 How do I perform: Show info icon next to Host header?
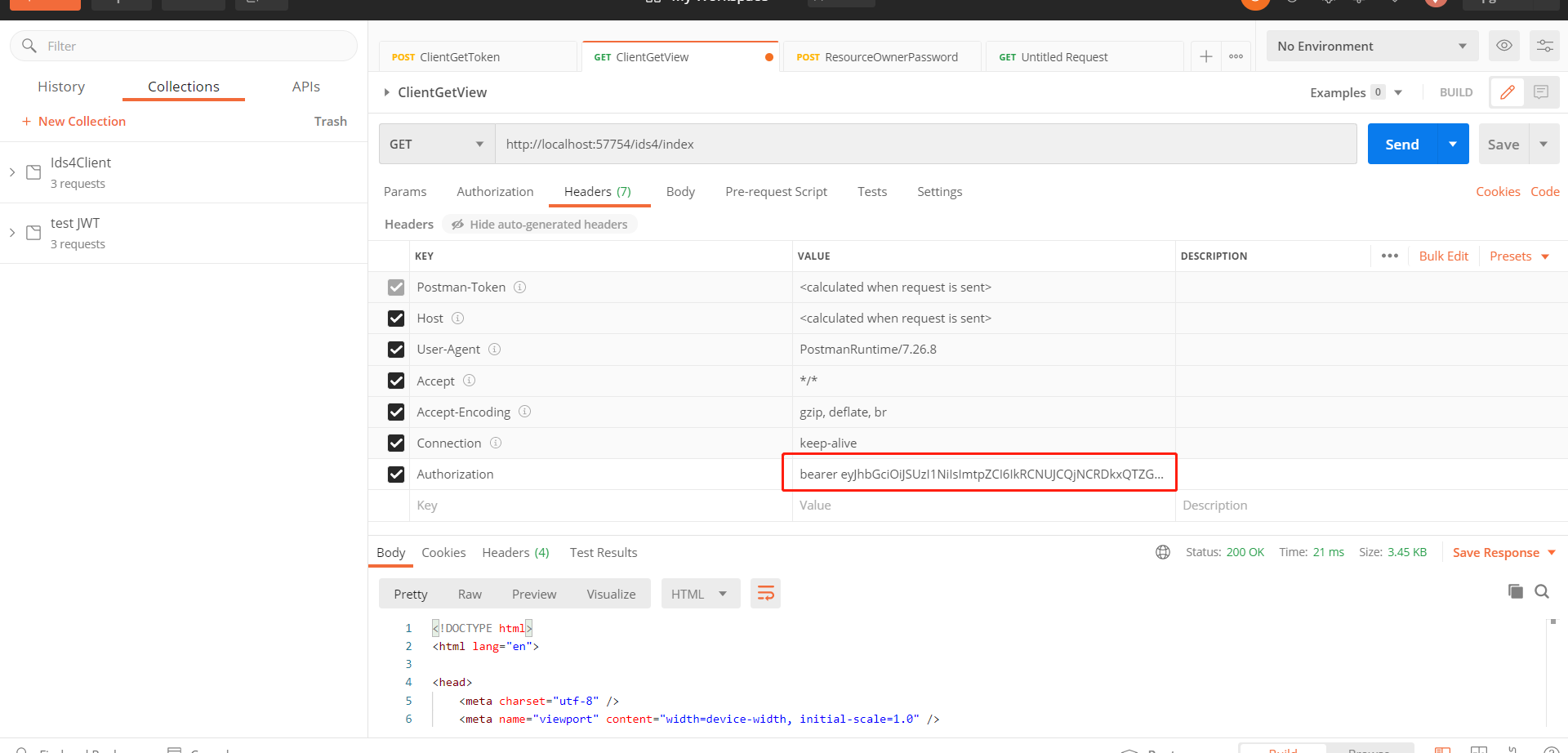coord(457,319)
